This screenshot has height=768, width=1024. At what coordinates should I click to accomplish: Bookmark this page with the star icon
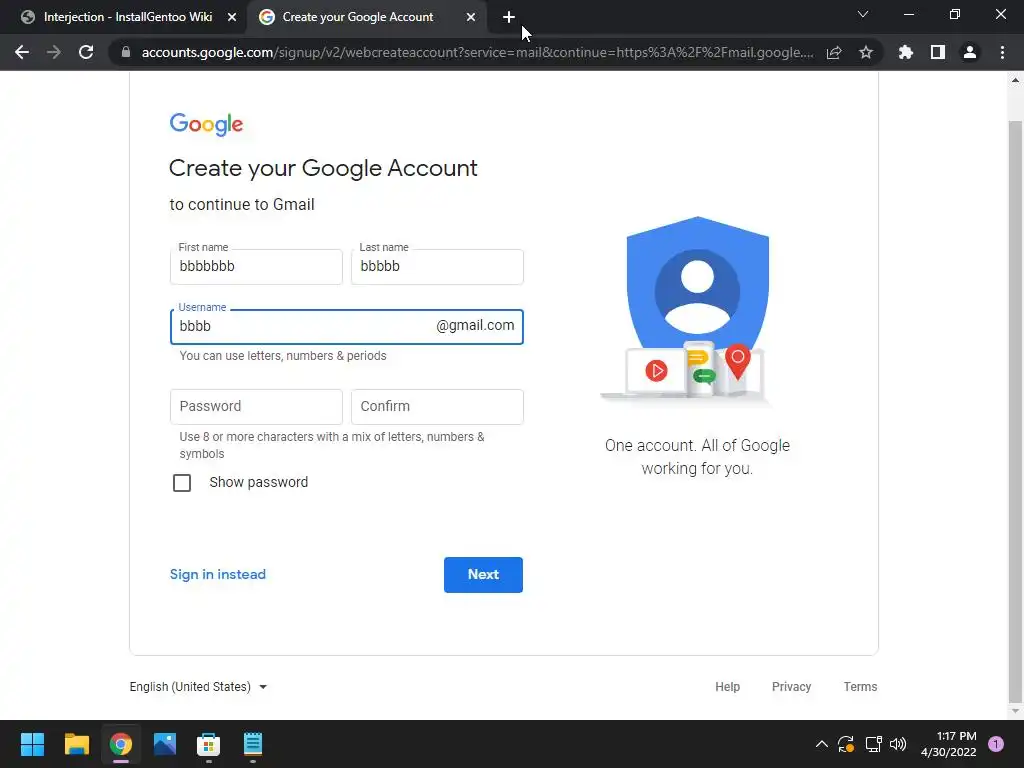[x=866, y=52]
